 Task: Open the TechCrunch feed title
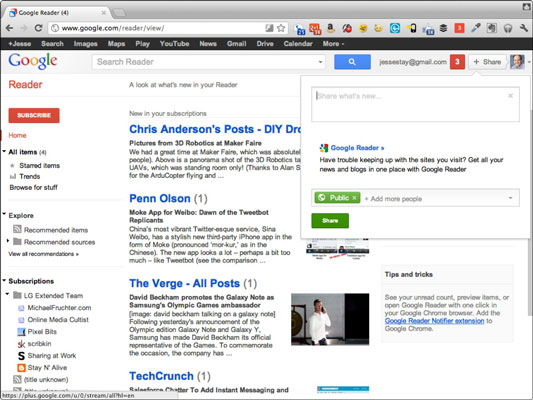click(161, 376)
